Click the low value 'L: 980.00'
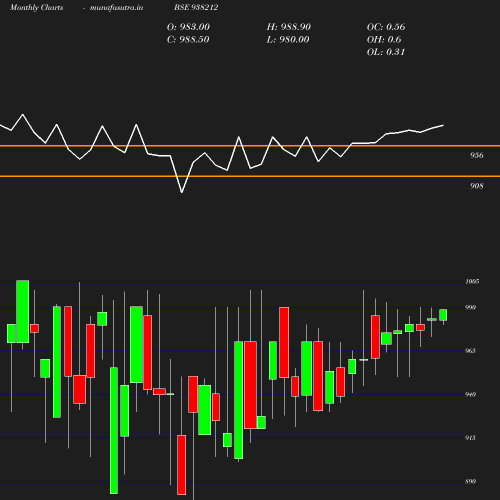This screenshot has width=500, height=500. click(x=288, y=40)
